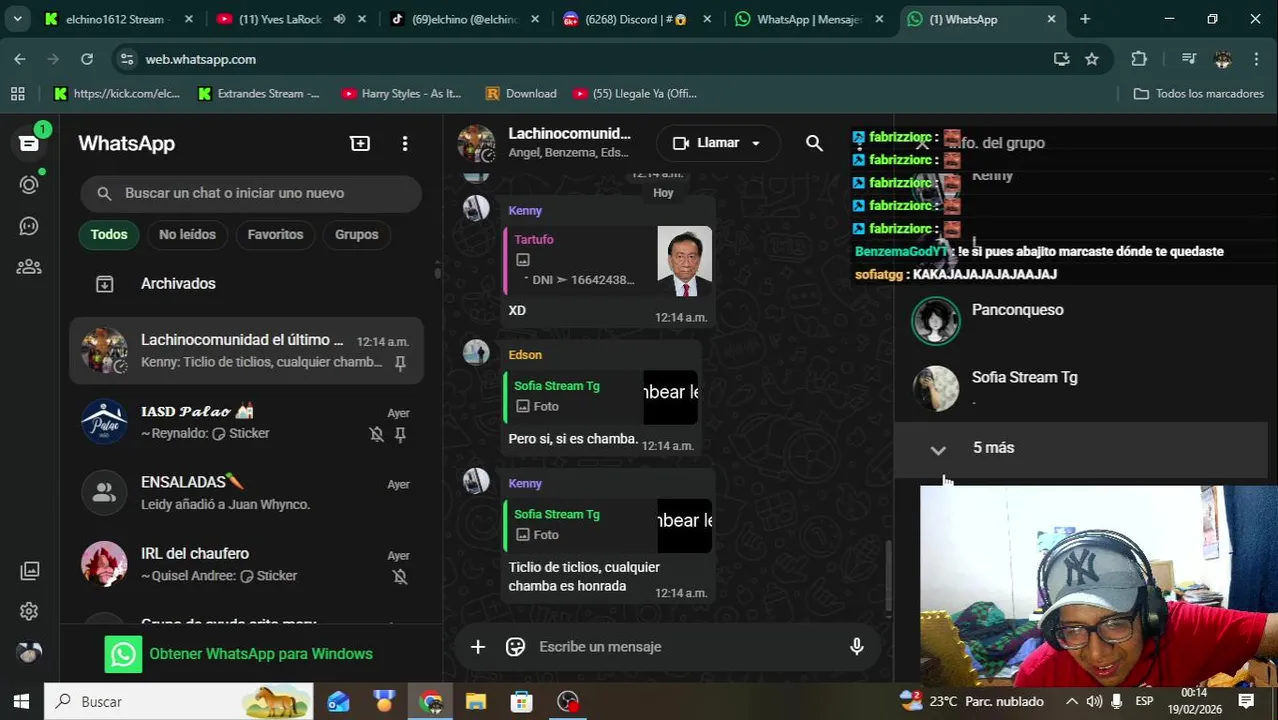Search inside the chat with magnifier icon
This screenshot has height=720, width=1278.
pyautogui.click(x=814, y=143)
